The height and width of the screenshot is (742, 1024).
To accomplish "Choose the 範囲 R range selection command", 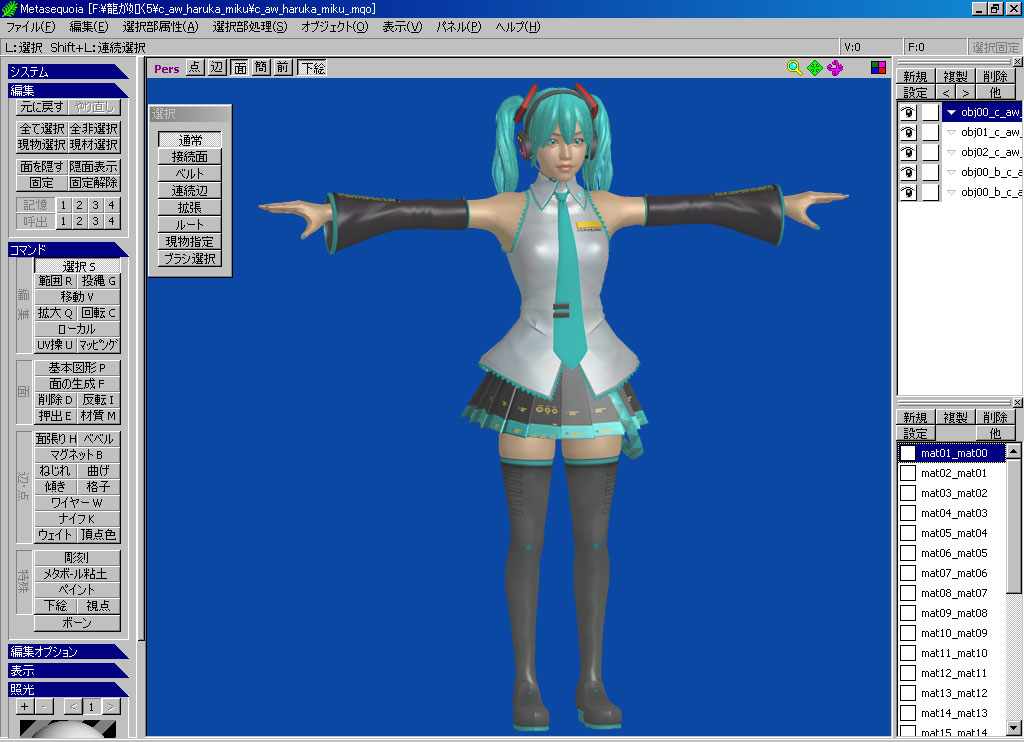I will 56,281.
